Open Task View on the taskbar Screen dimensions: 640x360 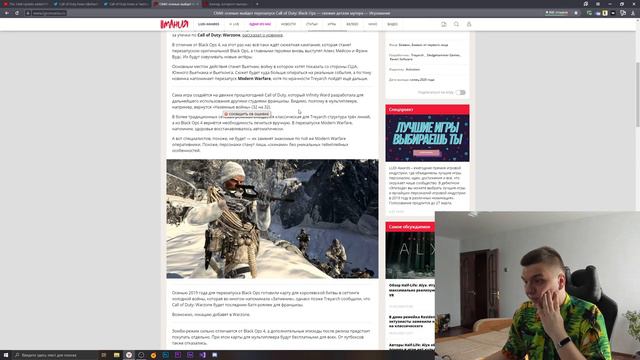point(104,355)
